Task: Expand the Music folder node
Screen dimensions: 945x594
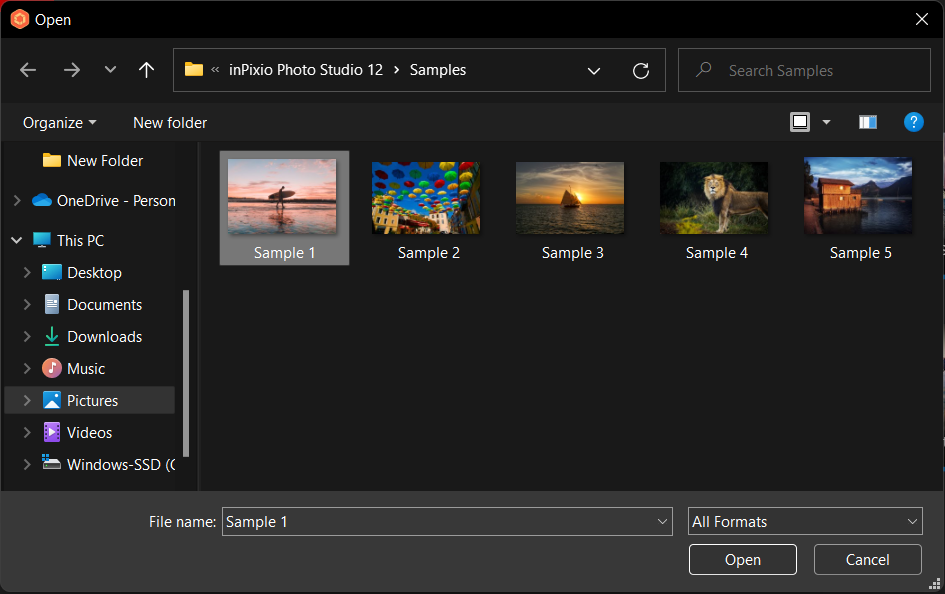Action: point(27,368)
